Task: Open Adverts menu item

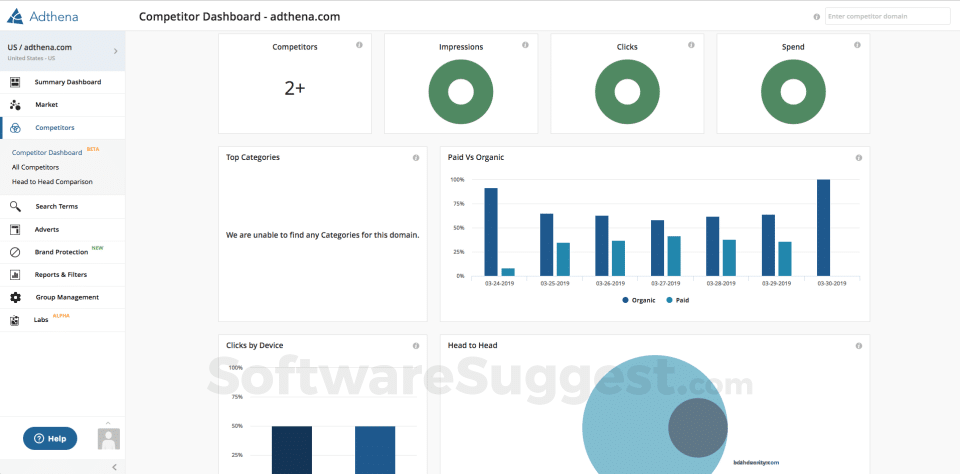Action: 62,230
